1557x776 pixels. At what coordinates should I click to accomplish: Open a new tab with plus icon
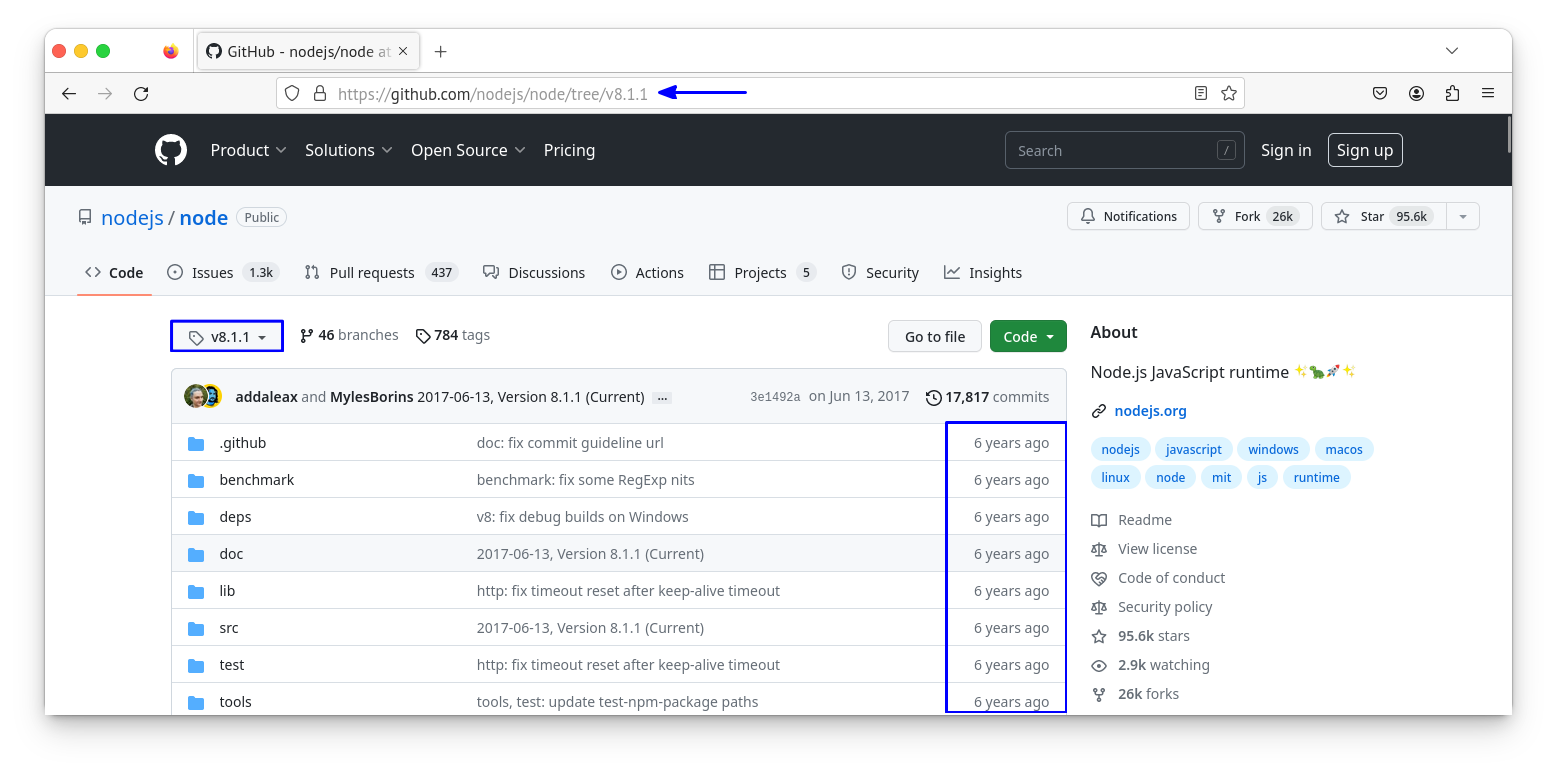441,51
